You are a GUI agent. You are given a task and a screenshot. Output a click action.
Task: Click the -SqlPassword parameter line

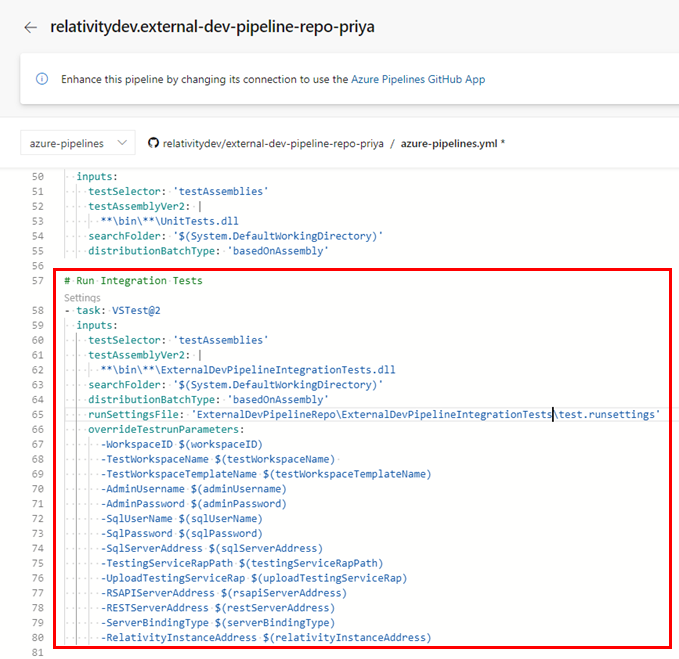pyautogui.click(x=181, y=533)
